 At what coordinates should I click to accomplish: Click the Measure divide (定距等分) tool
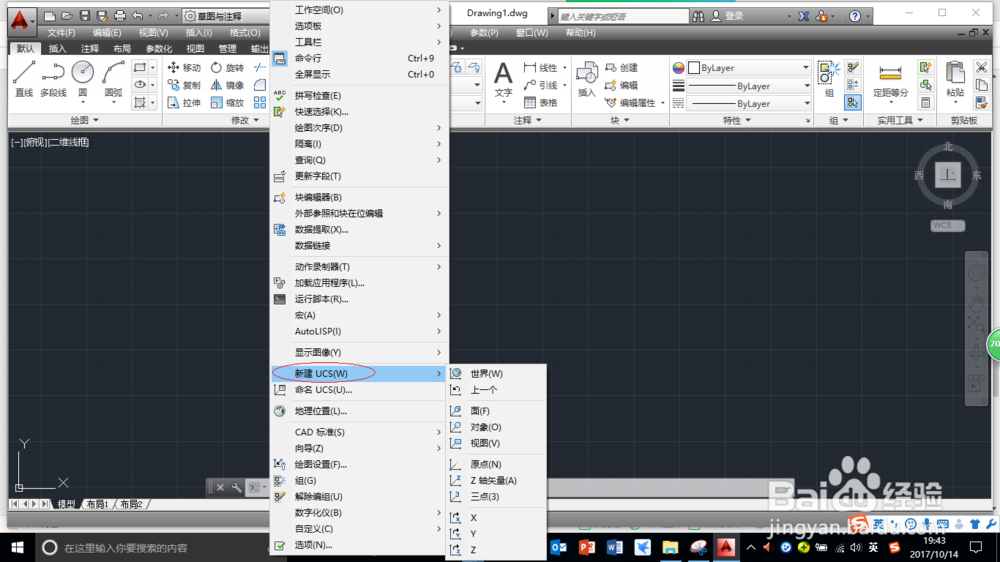point(890,80)
